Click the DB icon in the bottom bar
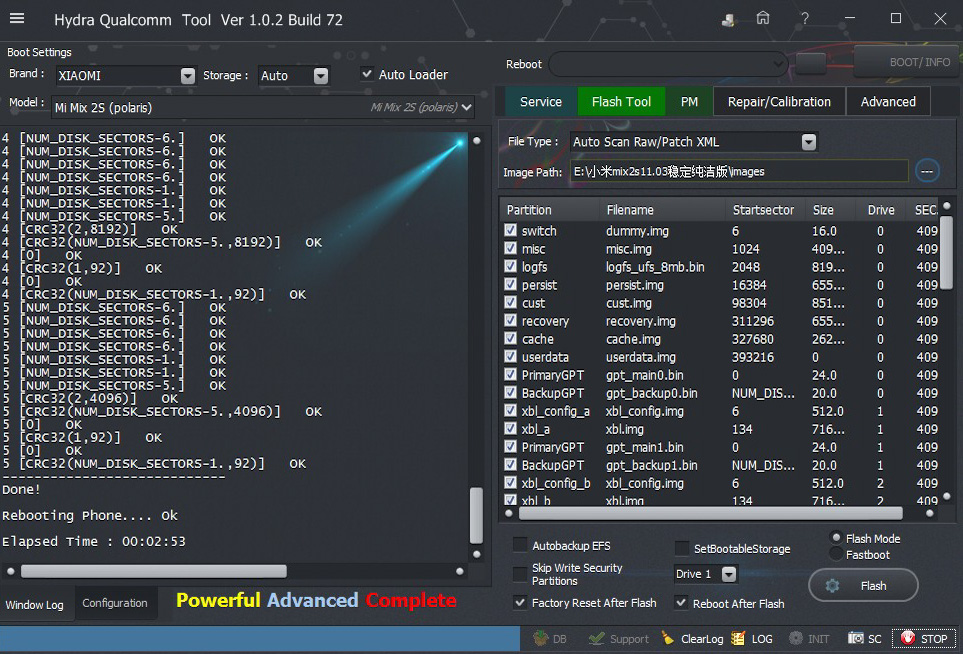The height and width of the screenshot is (654, 963). [550, 639]
